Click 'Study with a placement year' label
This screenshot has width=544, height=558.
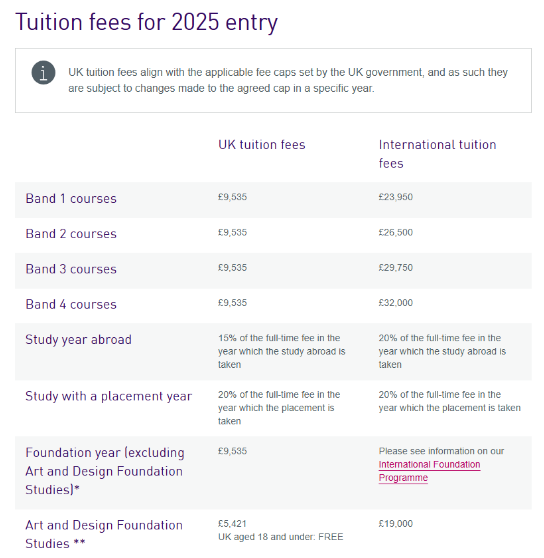click(109, 396)
